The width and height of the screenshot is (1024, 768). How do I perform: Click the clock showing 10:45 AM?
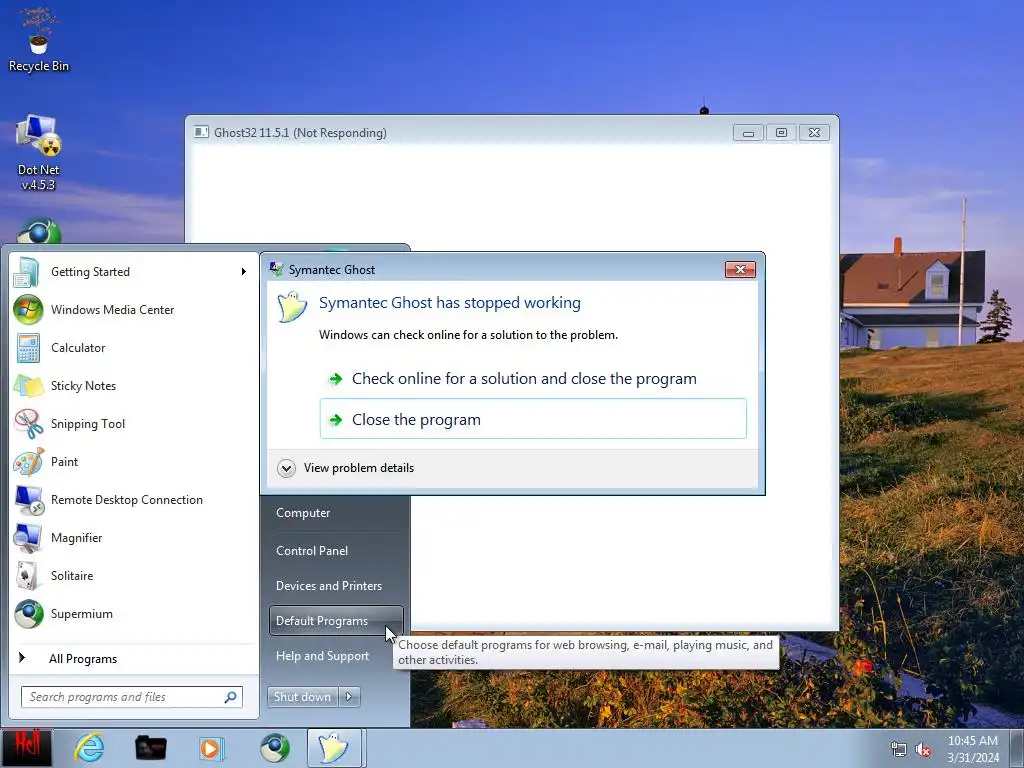[972, 741]
